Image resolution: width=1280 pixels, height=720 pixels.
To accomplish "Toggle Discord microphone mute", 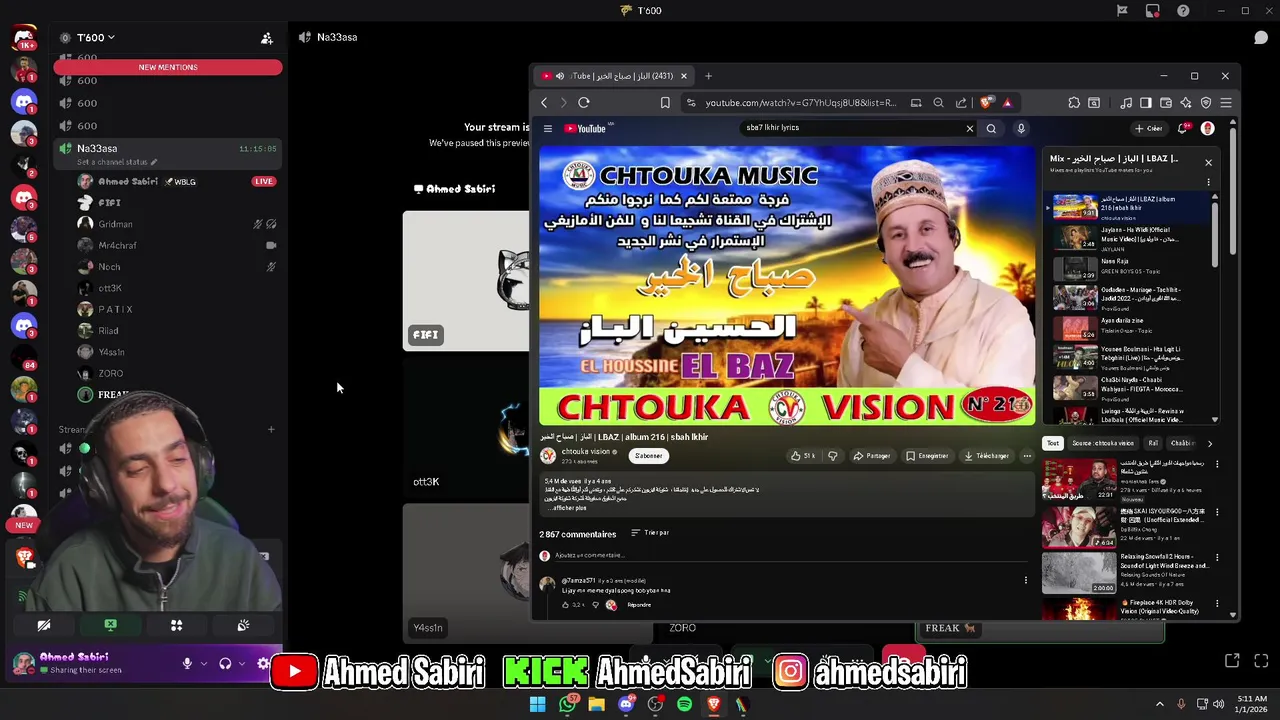I will [187, 663].
